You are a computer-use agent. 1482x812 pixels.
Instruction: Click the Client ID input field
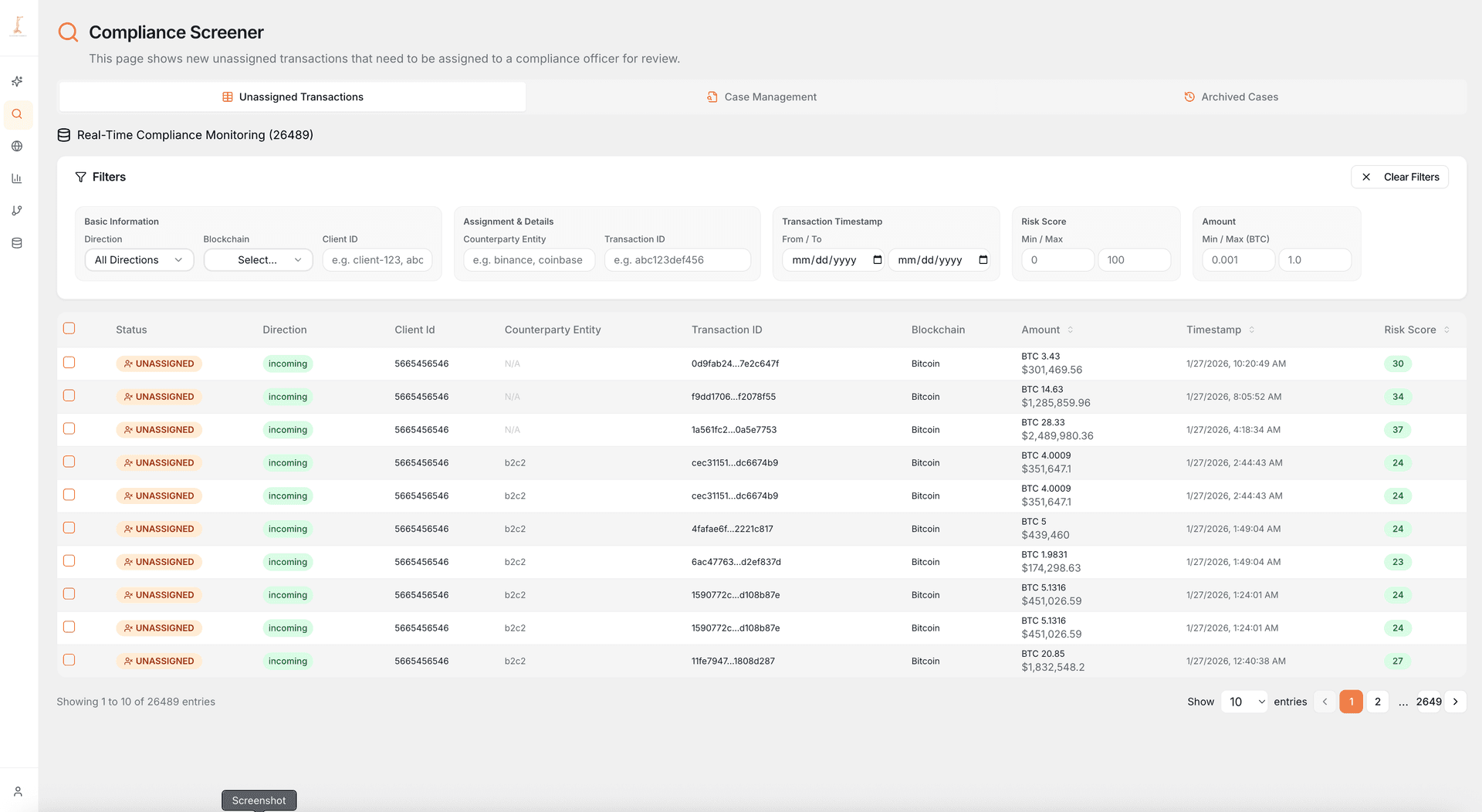pos(377,259)
